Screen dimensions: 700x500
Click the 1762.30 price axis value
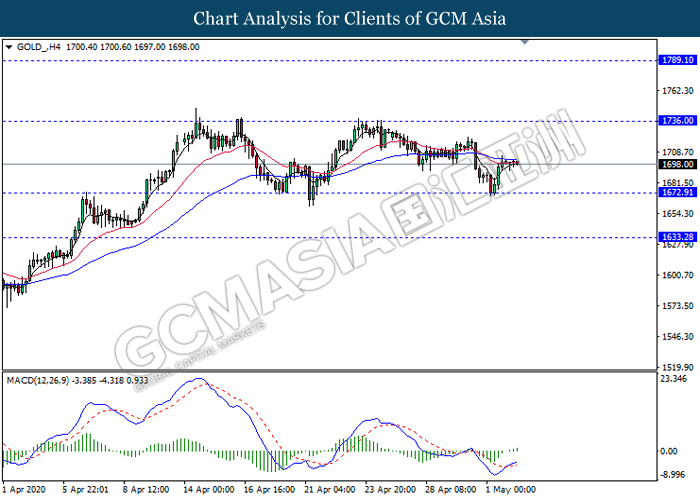click(677, 91)
